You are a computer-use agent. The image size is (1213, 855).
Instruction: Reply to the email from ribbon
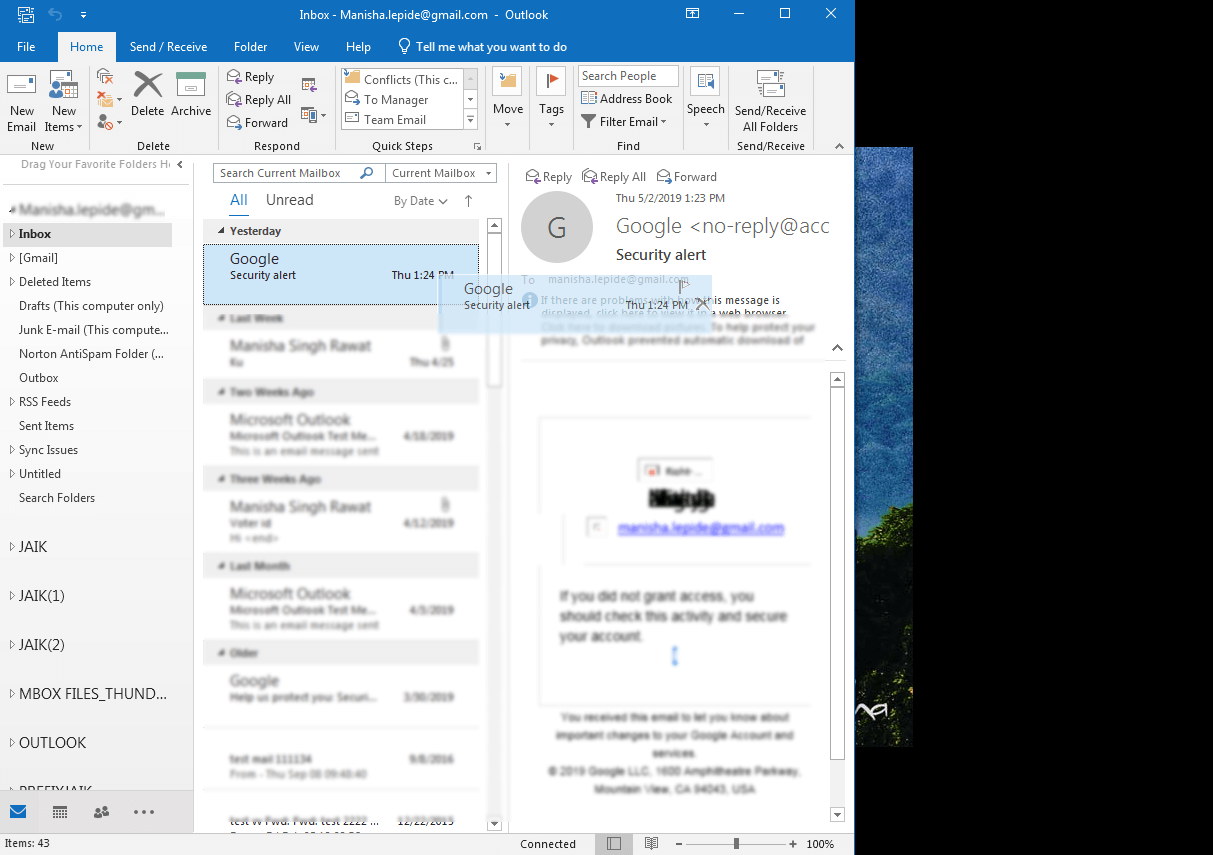[x=251, y=77]
